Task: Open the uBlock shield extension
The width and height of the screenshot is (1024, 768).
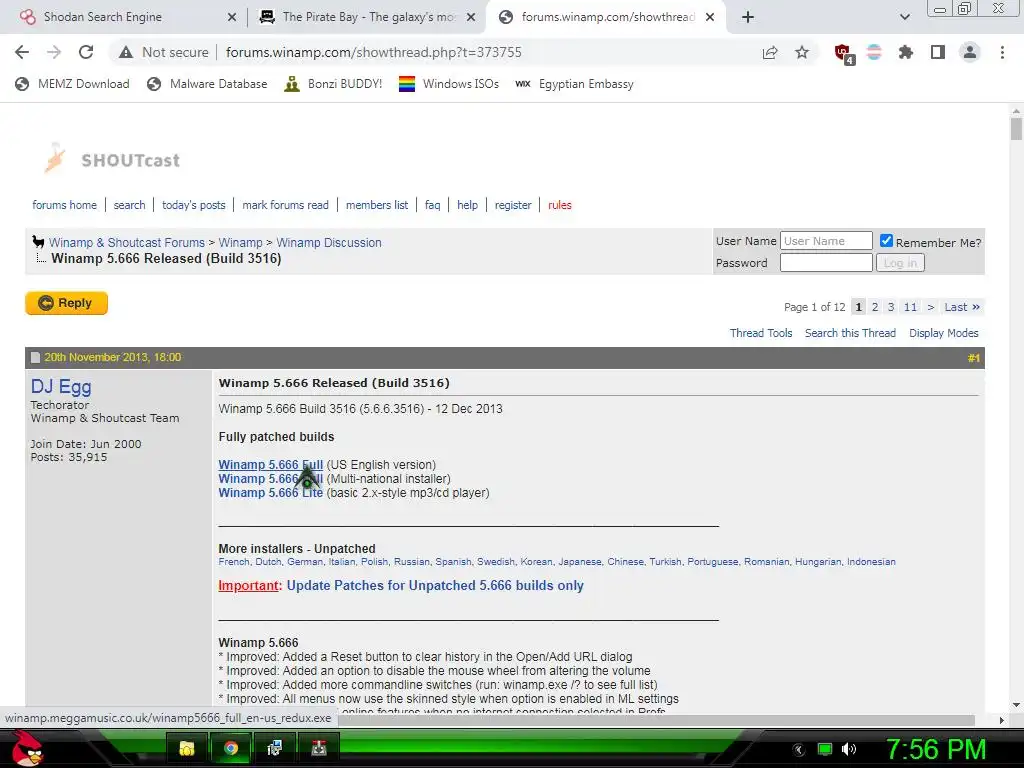Action: point(843,53)
